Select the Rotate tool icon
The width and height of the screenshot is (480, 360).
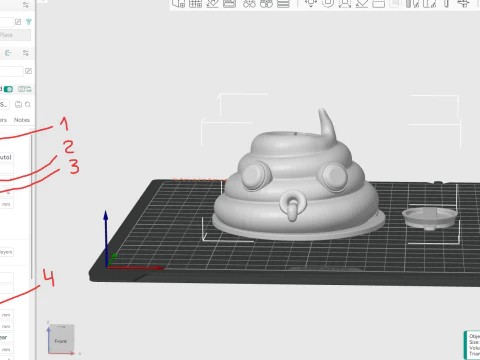point(328,3)
